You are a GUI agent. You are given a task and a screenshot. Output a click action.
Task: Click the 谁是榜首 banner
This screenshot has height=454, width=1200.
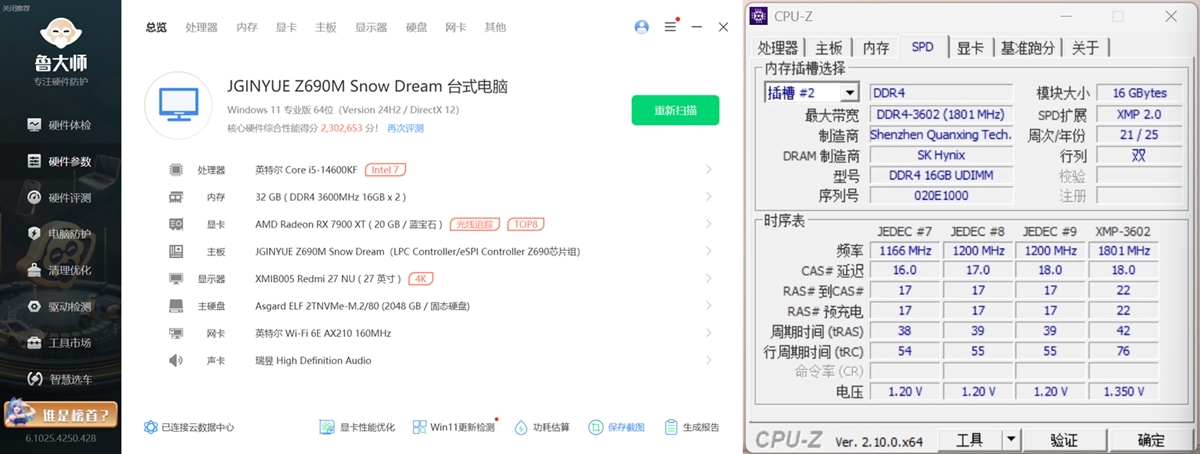(61, 413)
